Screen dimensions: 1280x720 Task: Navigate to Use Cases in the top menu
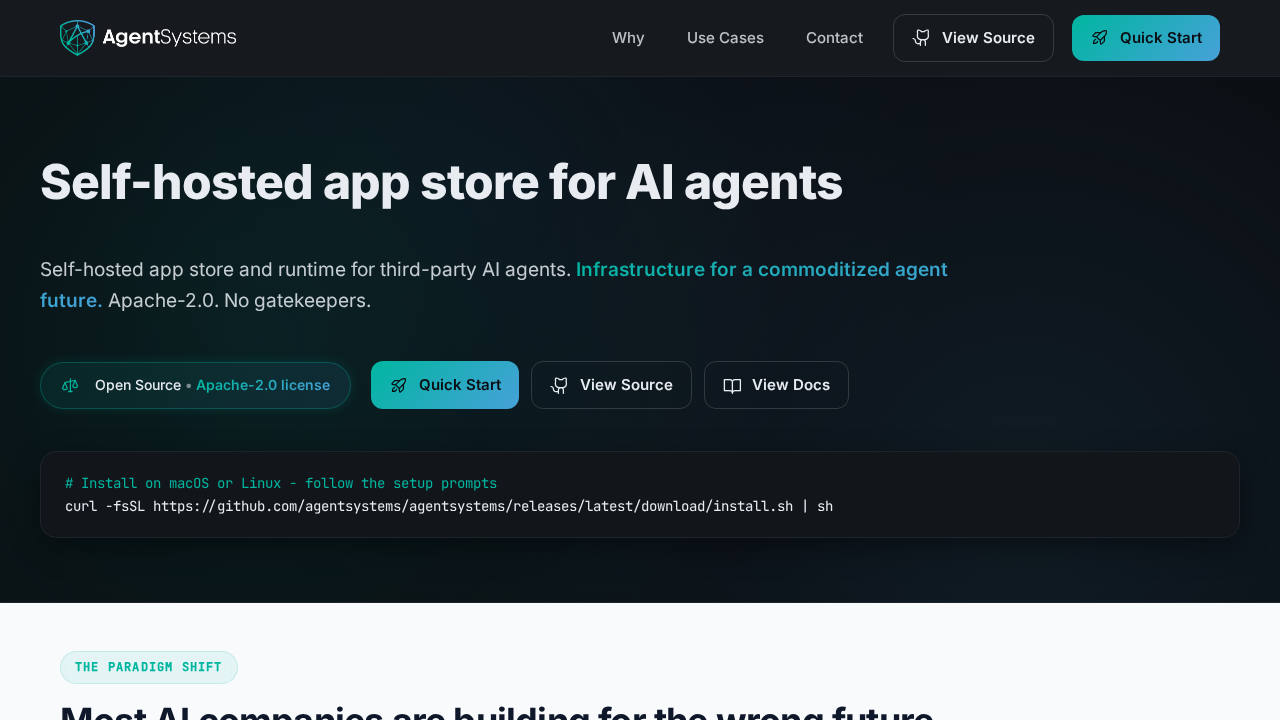(x=725, y=38)
